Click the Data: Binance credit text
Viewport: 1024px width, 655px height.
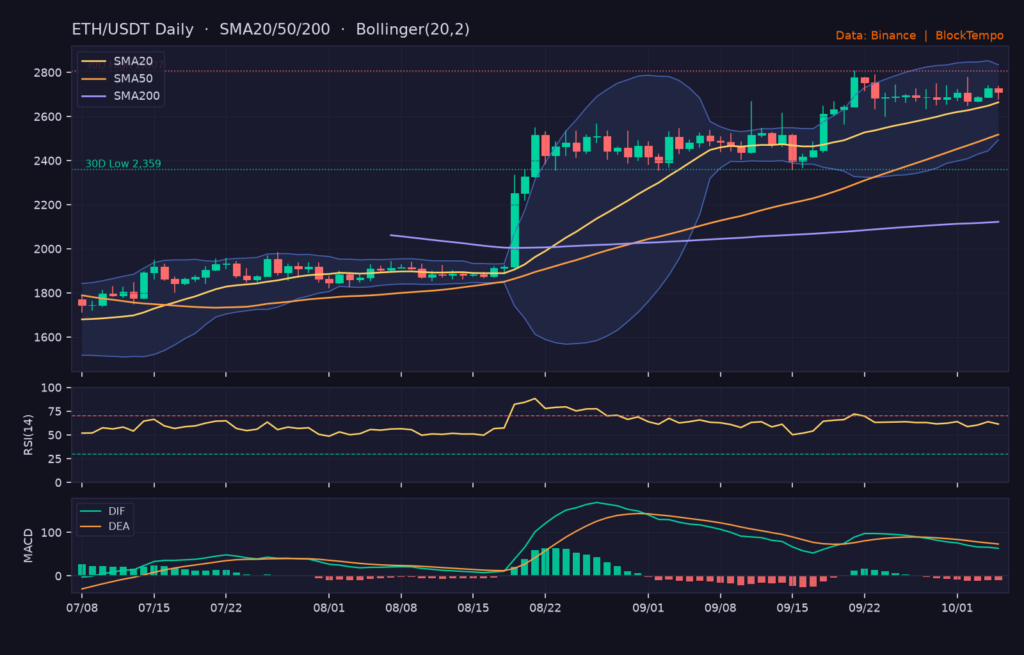pos(876,36)
